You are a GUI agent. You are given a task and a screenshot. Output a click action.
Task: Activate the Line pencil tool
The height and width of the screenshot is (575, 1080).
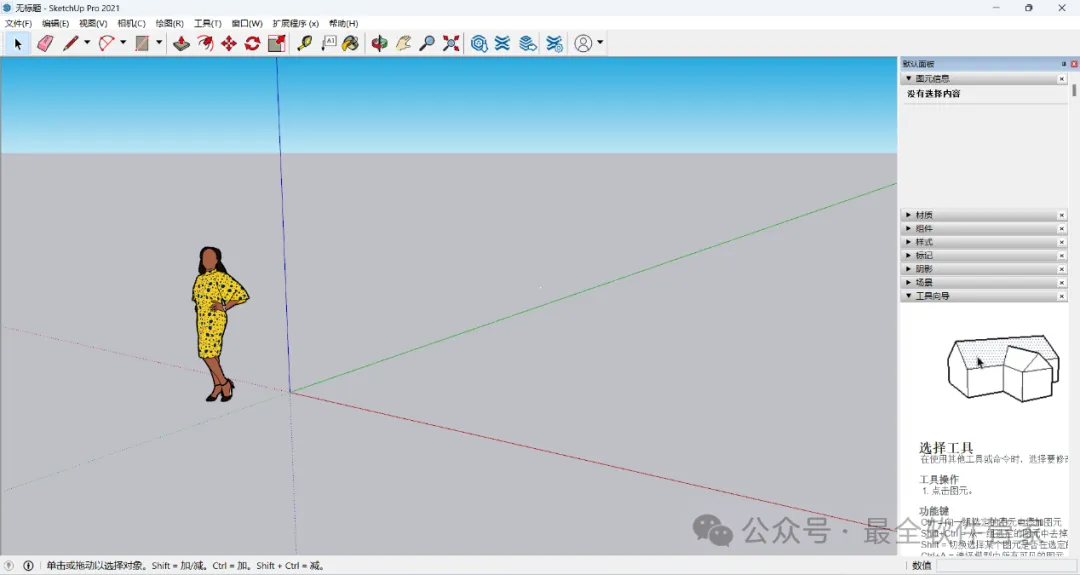pyautogui.click(x=70, y=43)
